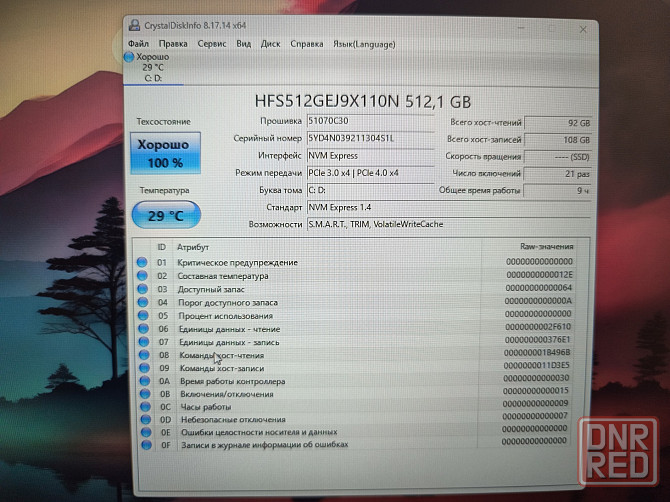Click the disk model title HFS512GEJ9X110N 512,1 GB
The image size is (670, 502).
363,102
